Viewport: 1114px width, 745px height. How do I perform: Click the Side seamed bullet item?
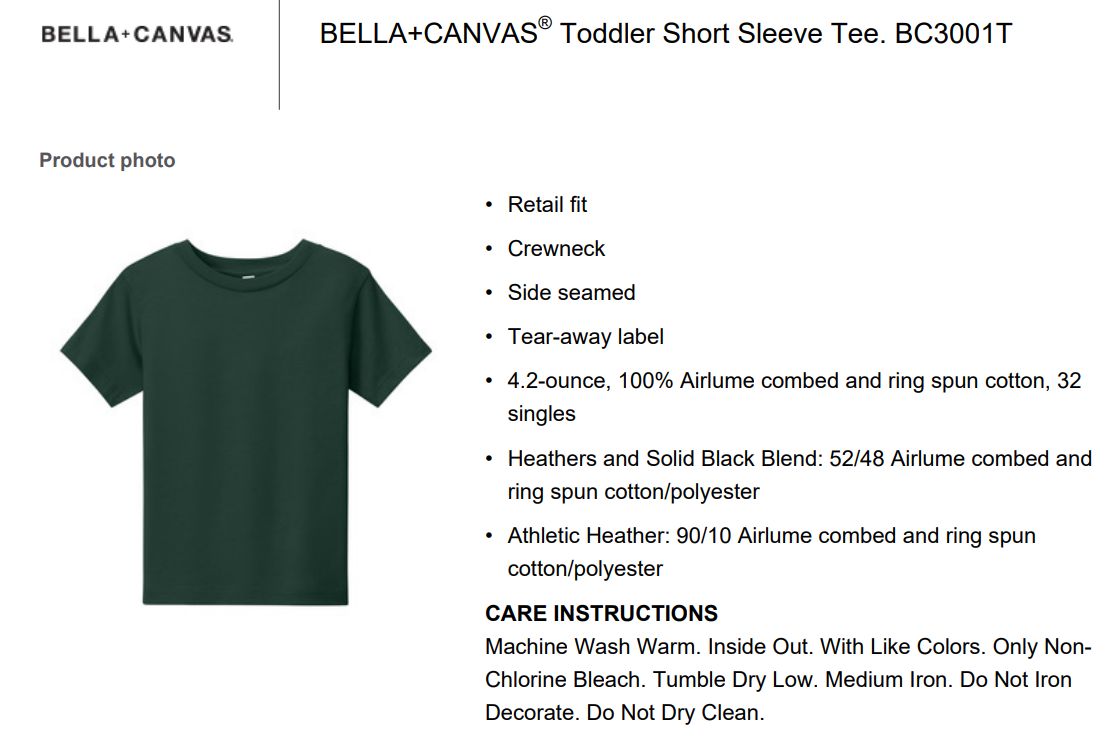pos(571,293)
